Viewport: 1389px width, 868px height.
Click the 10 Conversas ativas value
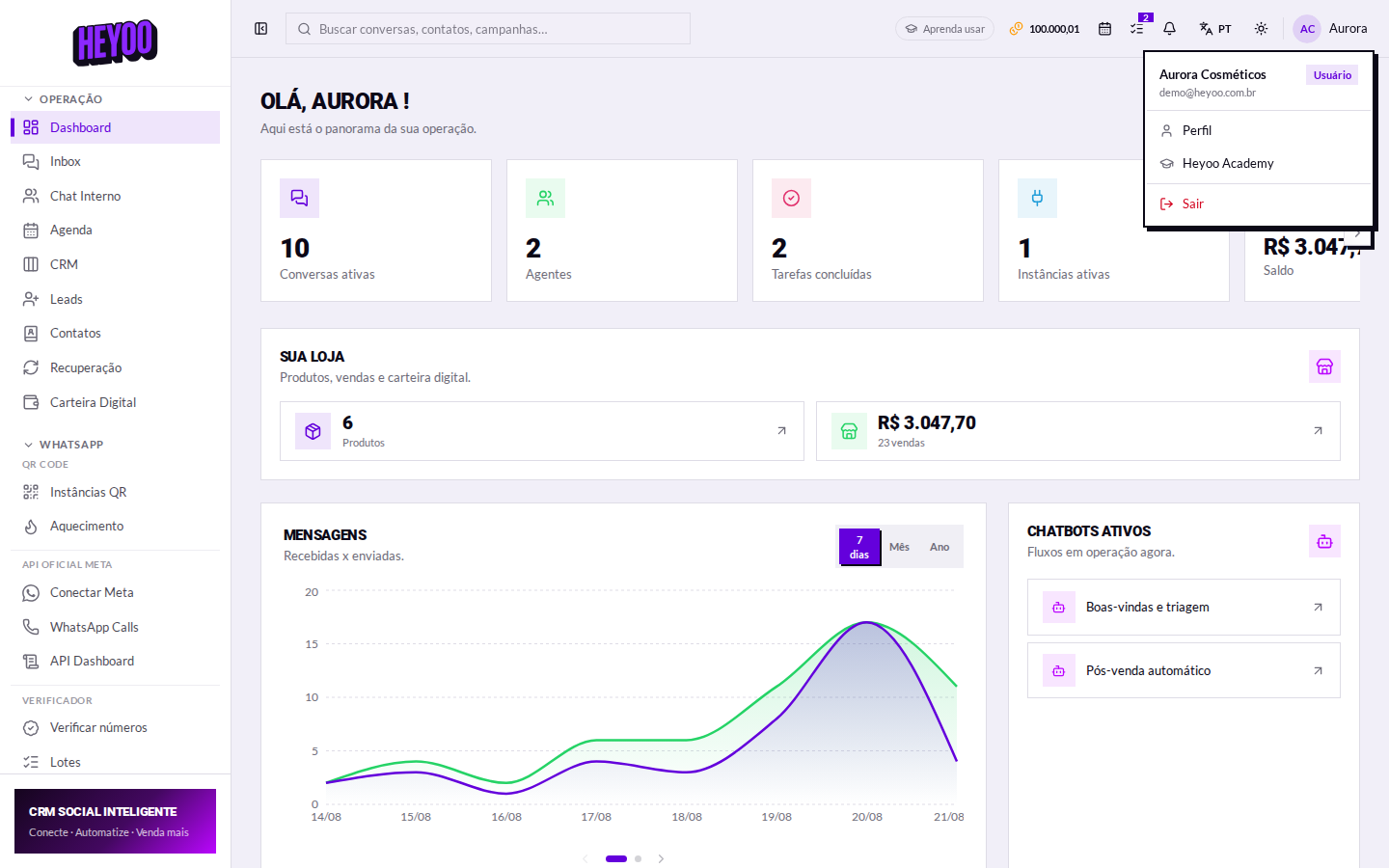pos(294,249)
